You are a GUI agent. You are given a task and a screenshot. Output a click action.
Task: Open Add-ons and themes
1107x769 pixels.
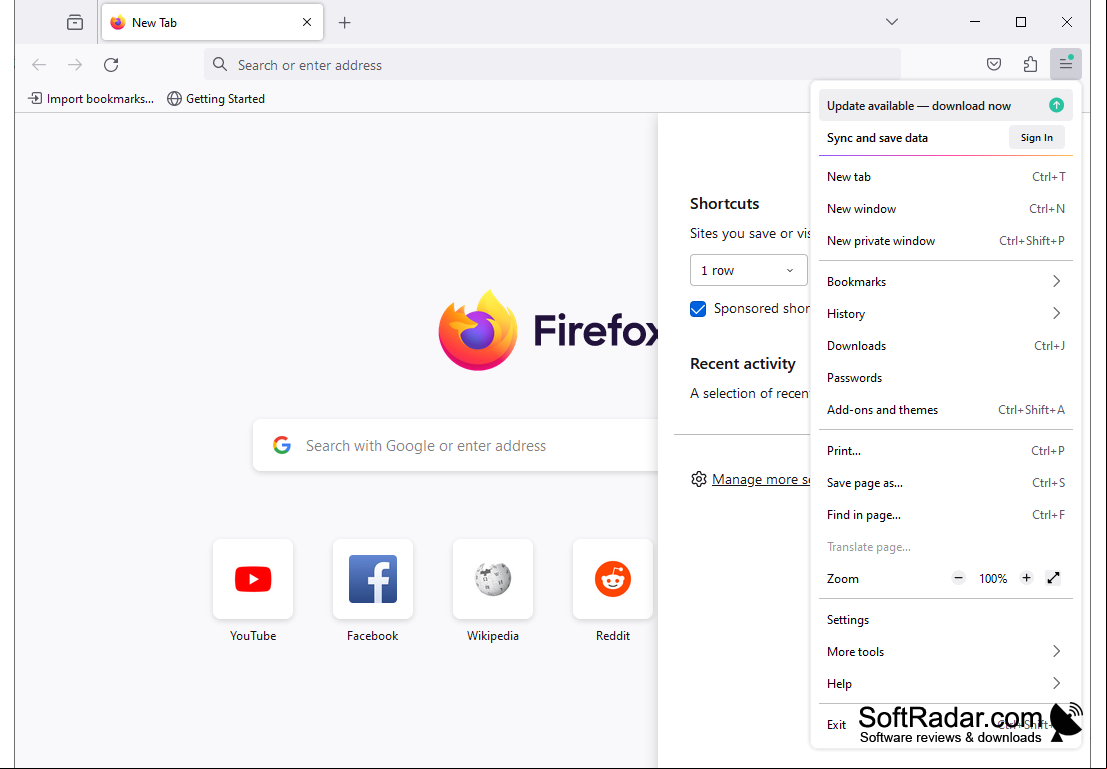(945, 410)
